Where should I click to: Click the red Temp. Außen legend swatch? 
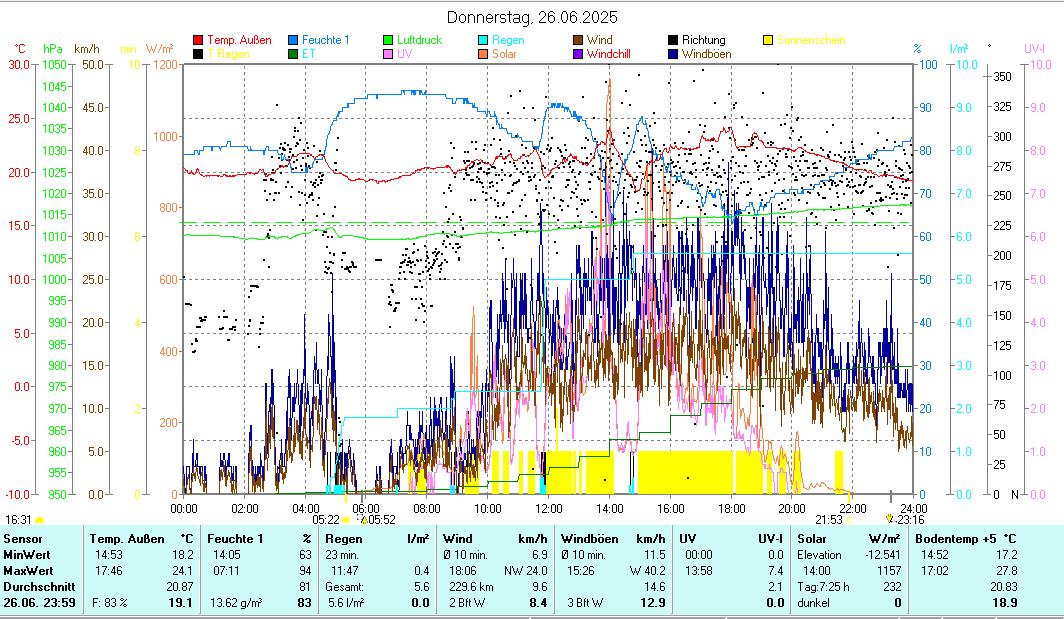198,40
